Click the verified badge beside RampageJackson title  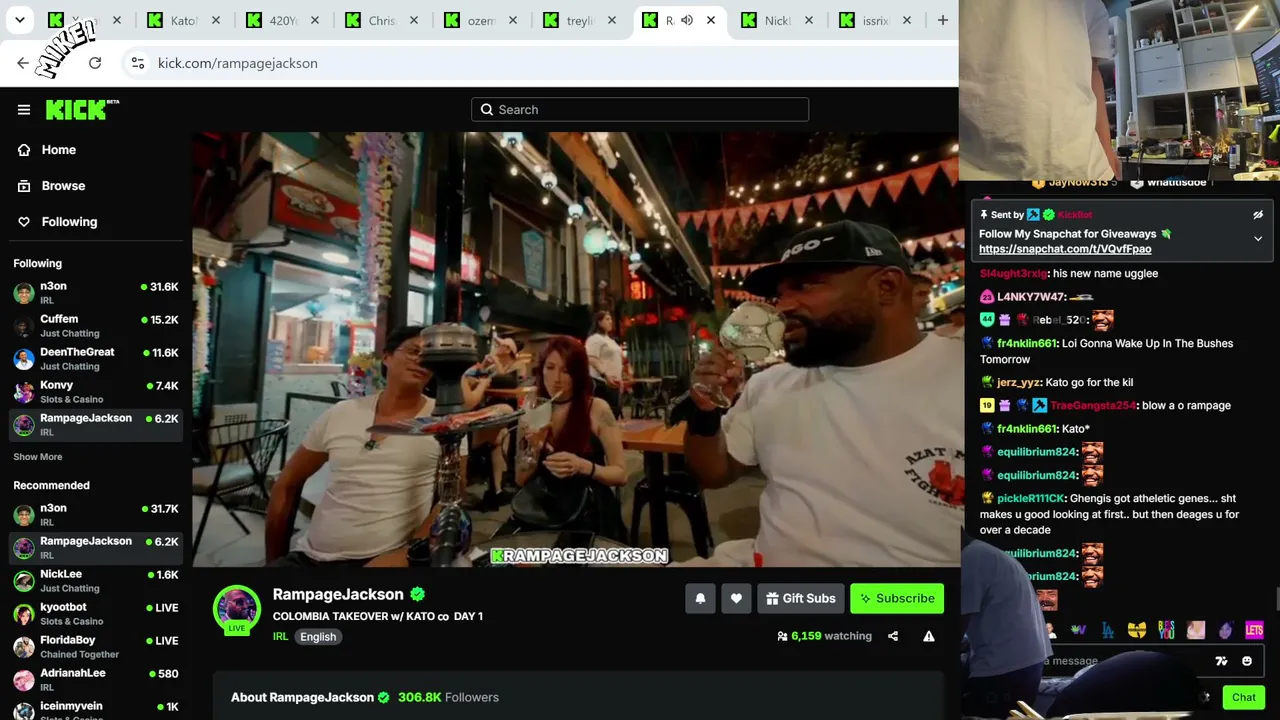click(418, 594)
